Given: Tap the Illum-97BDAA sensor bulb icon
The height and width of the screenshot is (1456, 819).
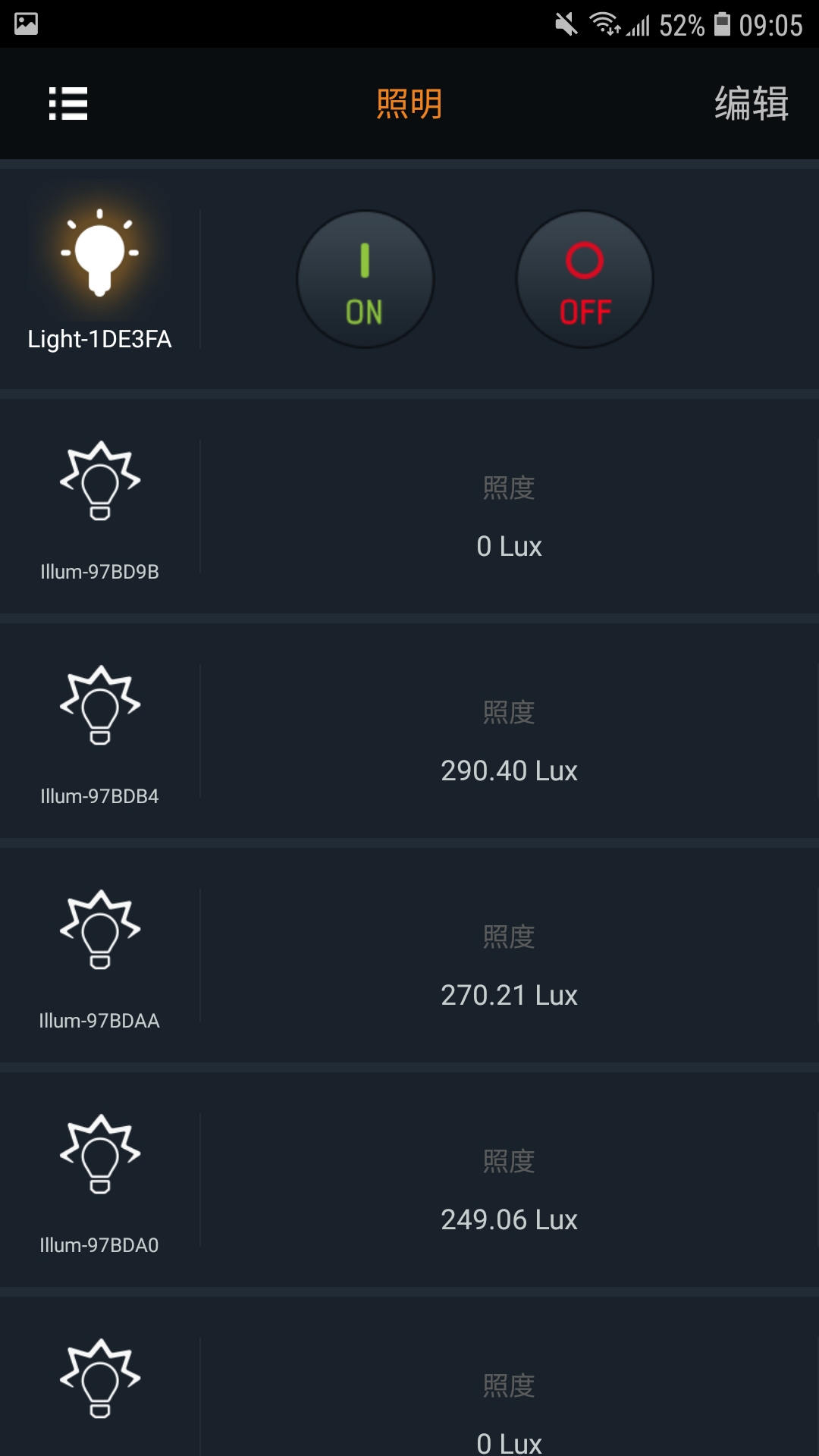Looking at the screenshot, I should click(100, 930).
